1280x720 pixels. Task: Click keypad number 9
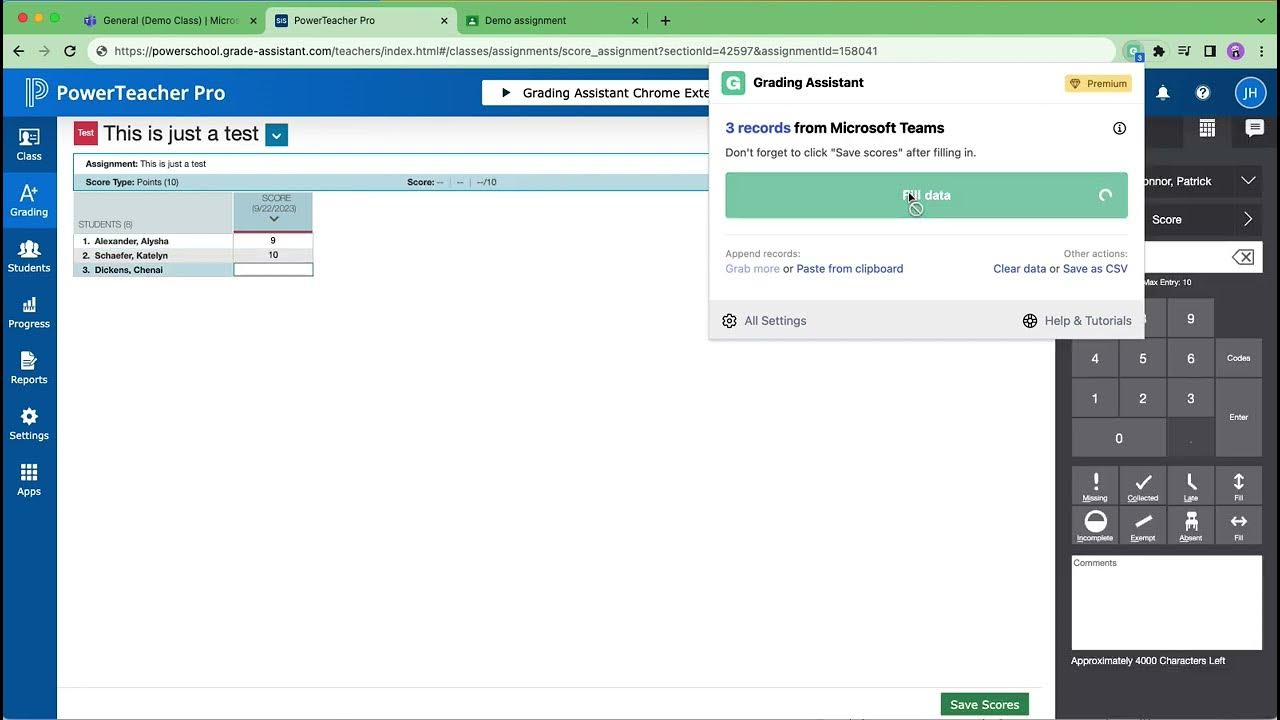(1191, 318)
